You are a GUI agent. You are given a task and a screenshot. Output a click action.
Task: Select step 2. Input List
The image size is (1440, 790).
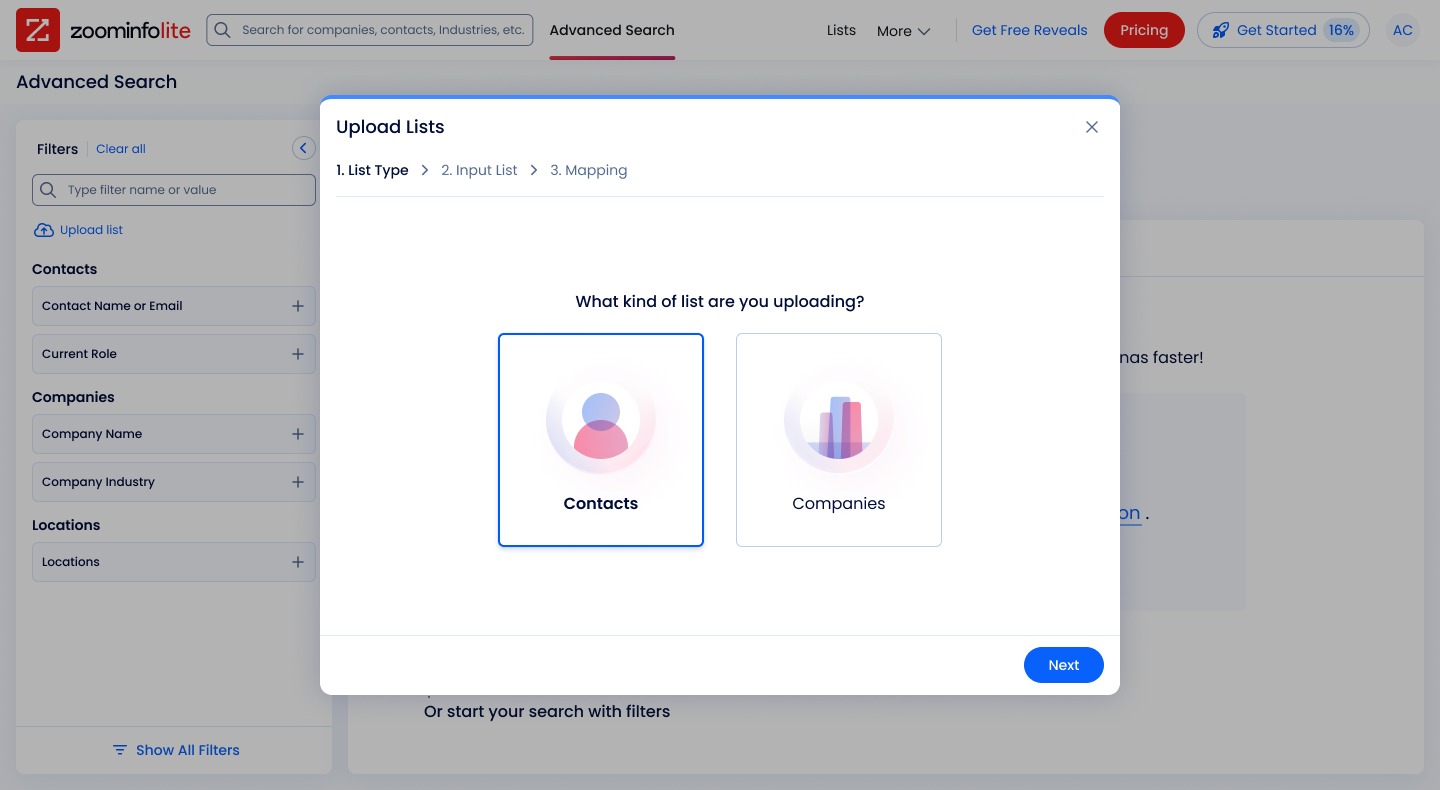point(479,170)
